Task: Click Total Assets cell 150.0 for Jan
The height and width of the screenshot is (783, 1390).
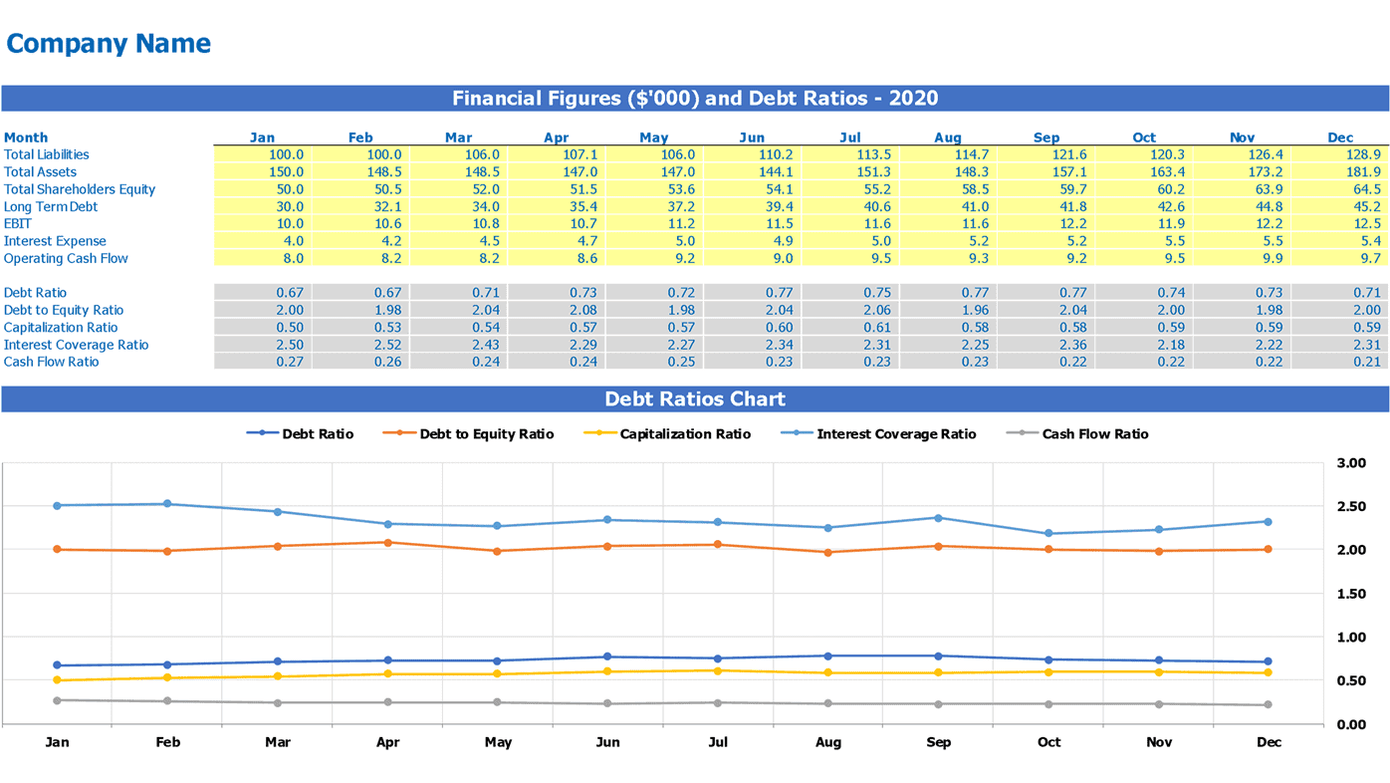Action: [x=262, y=172]
